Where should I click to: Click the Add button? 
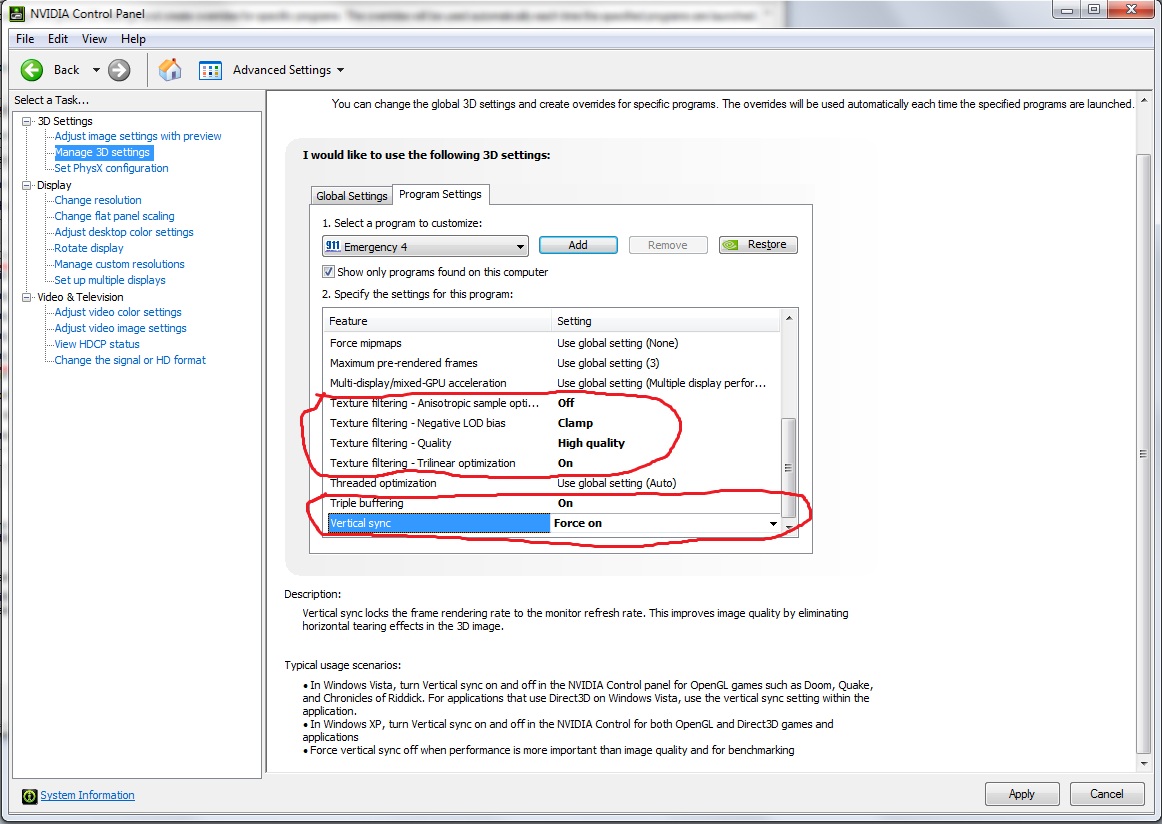578,245
